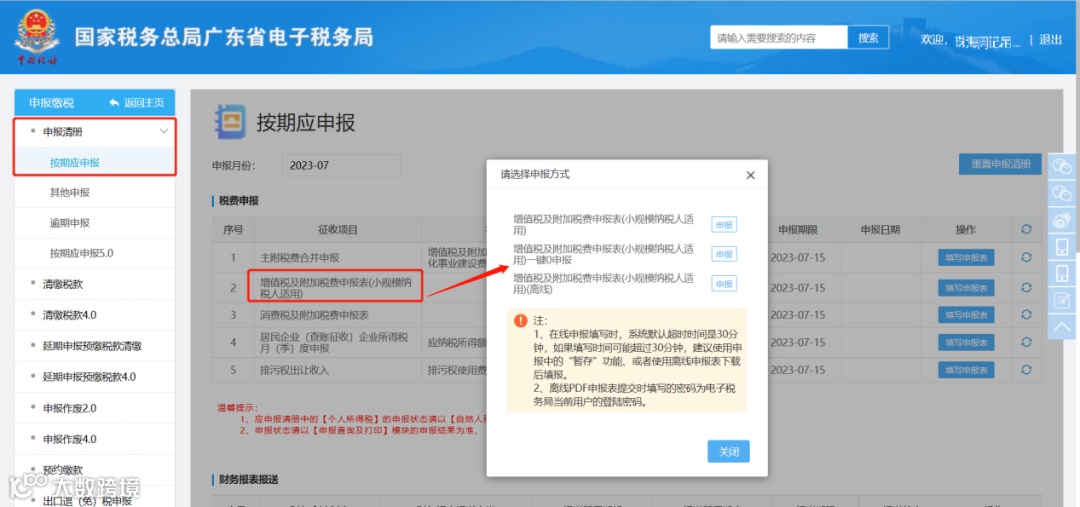This screenshot has height=507, width=1080.
Task: Collapse the 申报清册 menu chevron
Action: coord(163,132)
